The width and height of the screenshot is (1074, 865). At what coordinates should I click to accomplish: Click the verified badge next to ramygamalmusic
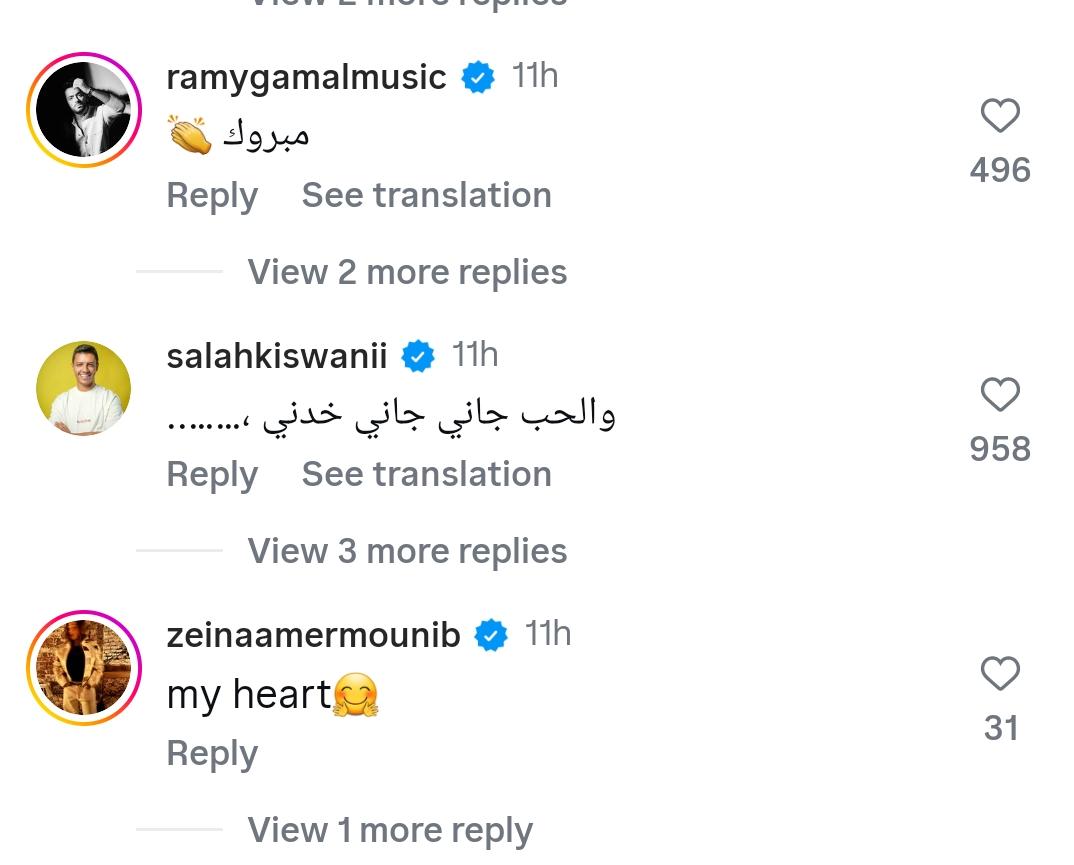point(478,75)
